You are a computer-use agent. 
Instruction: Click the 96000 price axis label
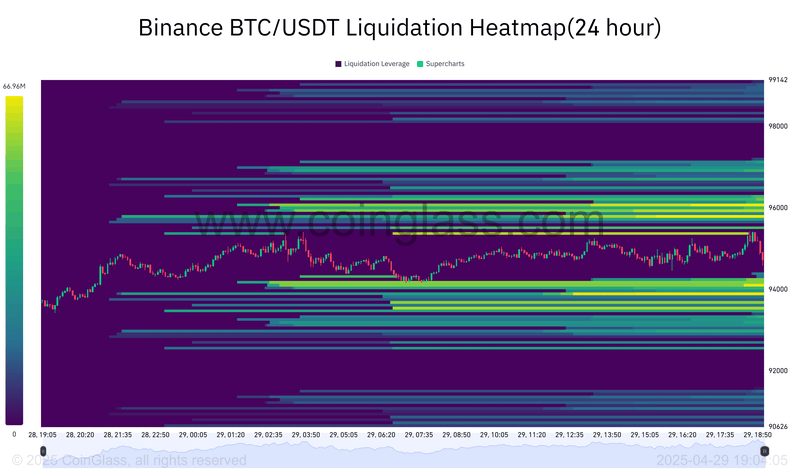point(778,208)
